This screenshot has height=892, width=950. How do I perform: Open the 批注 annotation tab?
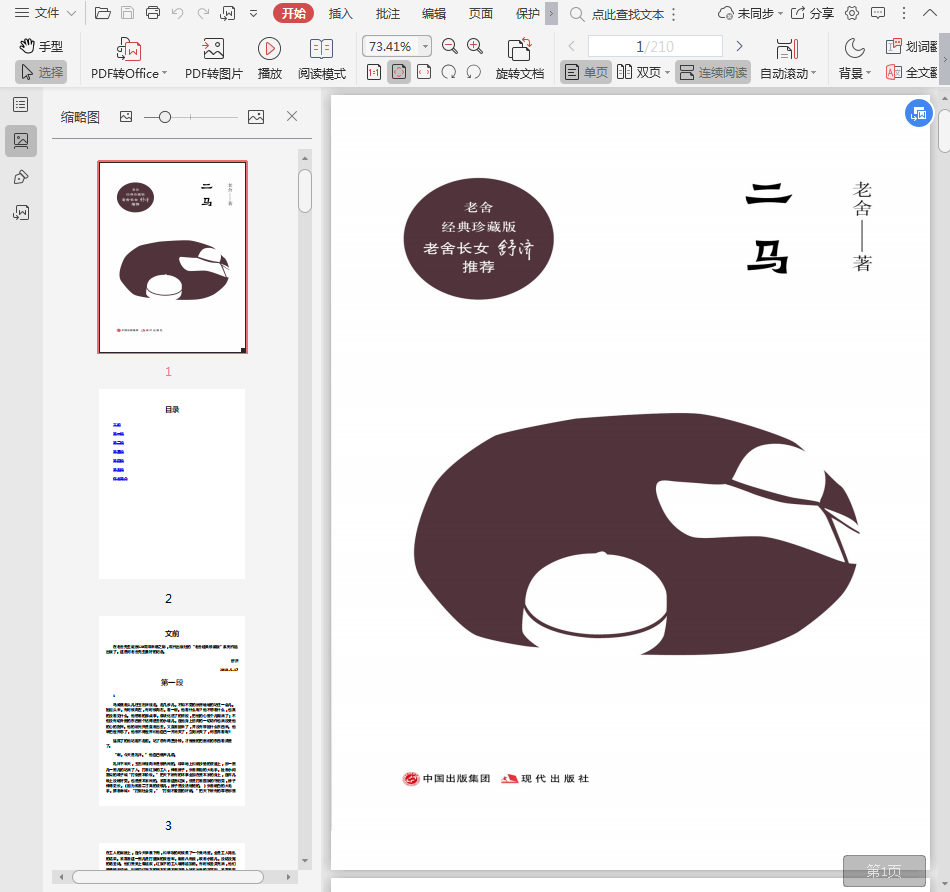(387, 13)
